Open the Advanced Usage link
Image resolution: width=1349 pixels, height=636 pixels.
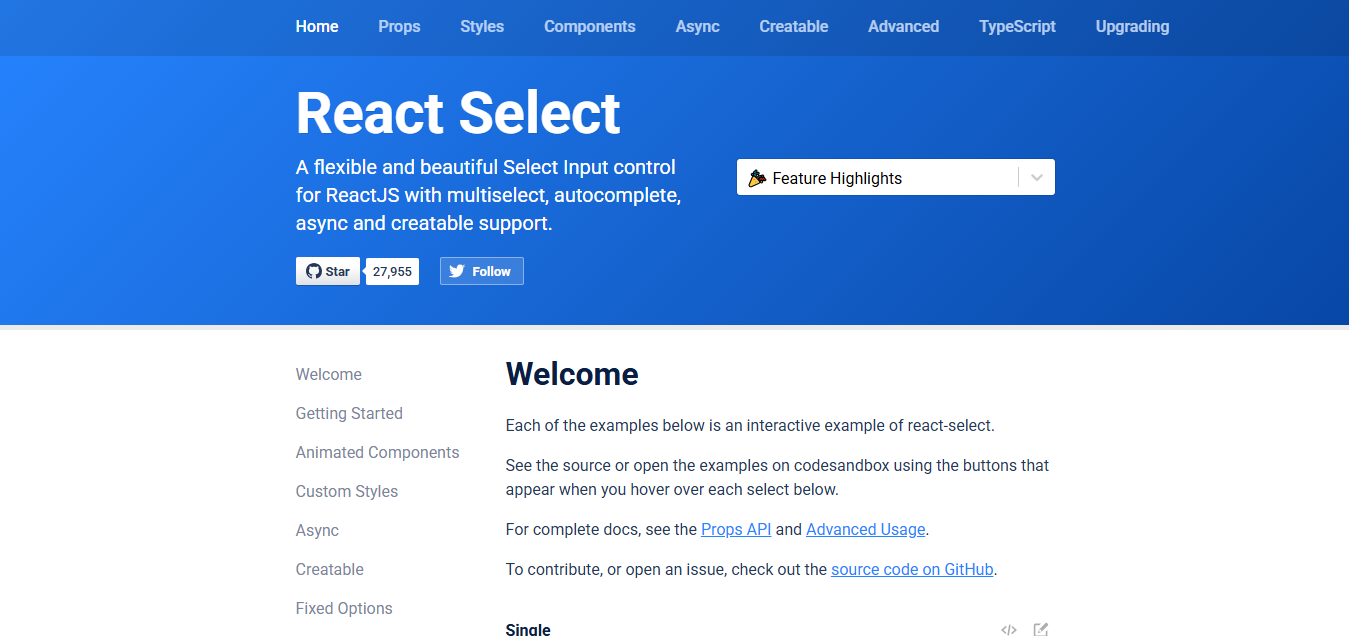click(x=866, y=529)
